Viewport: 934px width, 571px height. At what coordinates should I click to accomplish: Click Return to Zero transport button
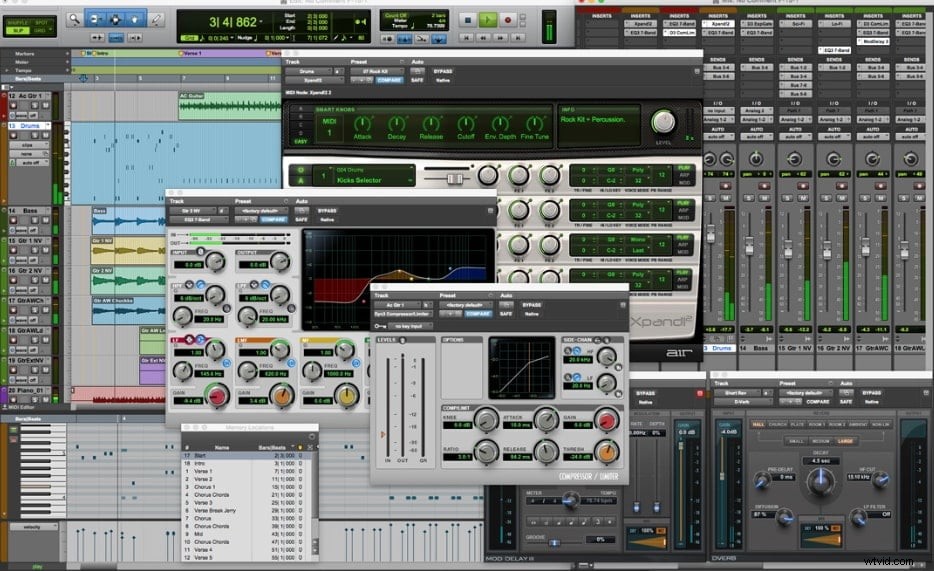point(468,38)
